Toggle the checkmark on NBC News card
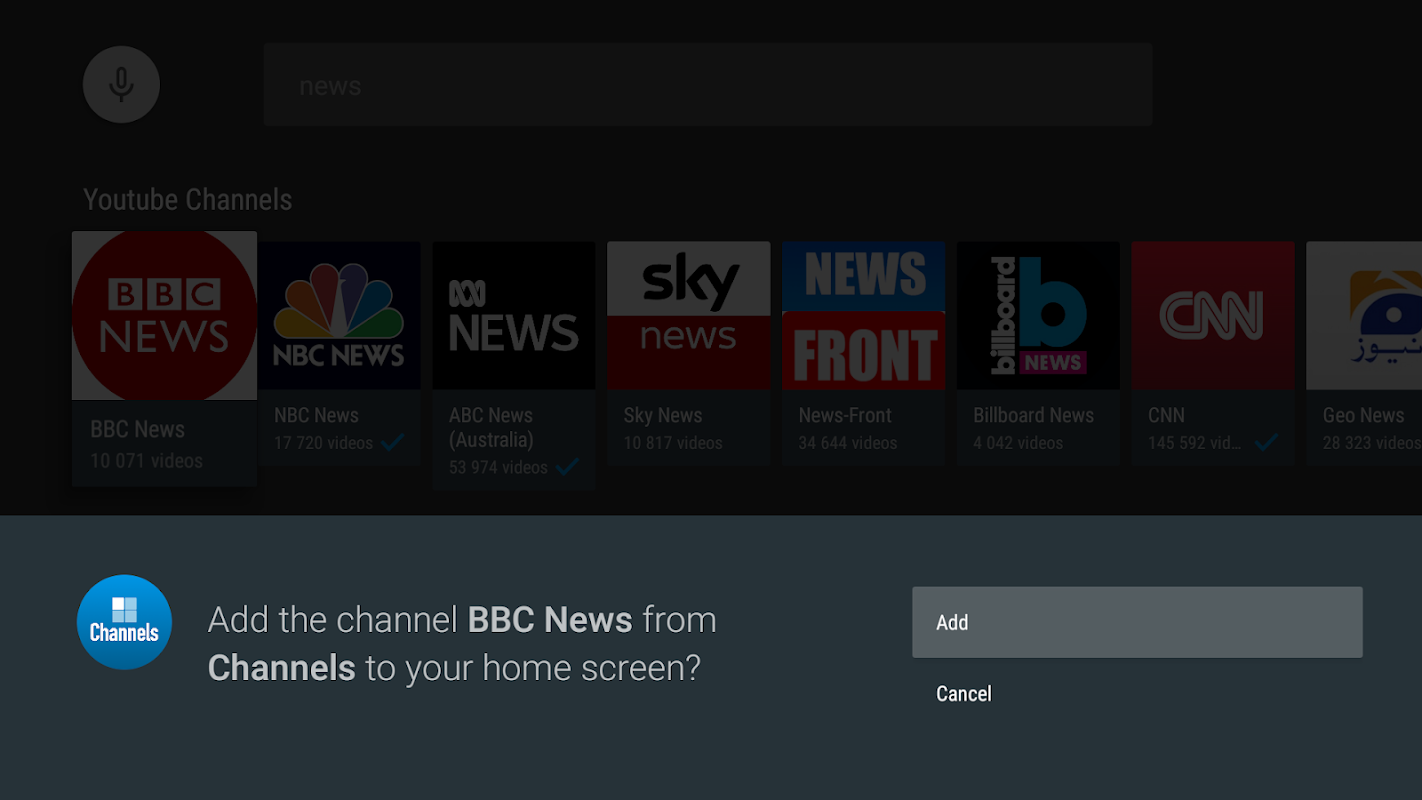The image size is (1422, 800). pos(393,442)
